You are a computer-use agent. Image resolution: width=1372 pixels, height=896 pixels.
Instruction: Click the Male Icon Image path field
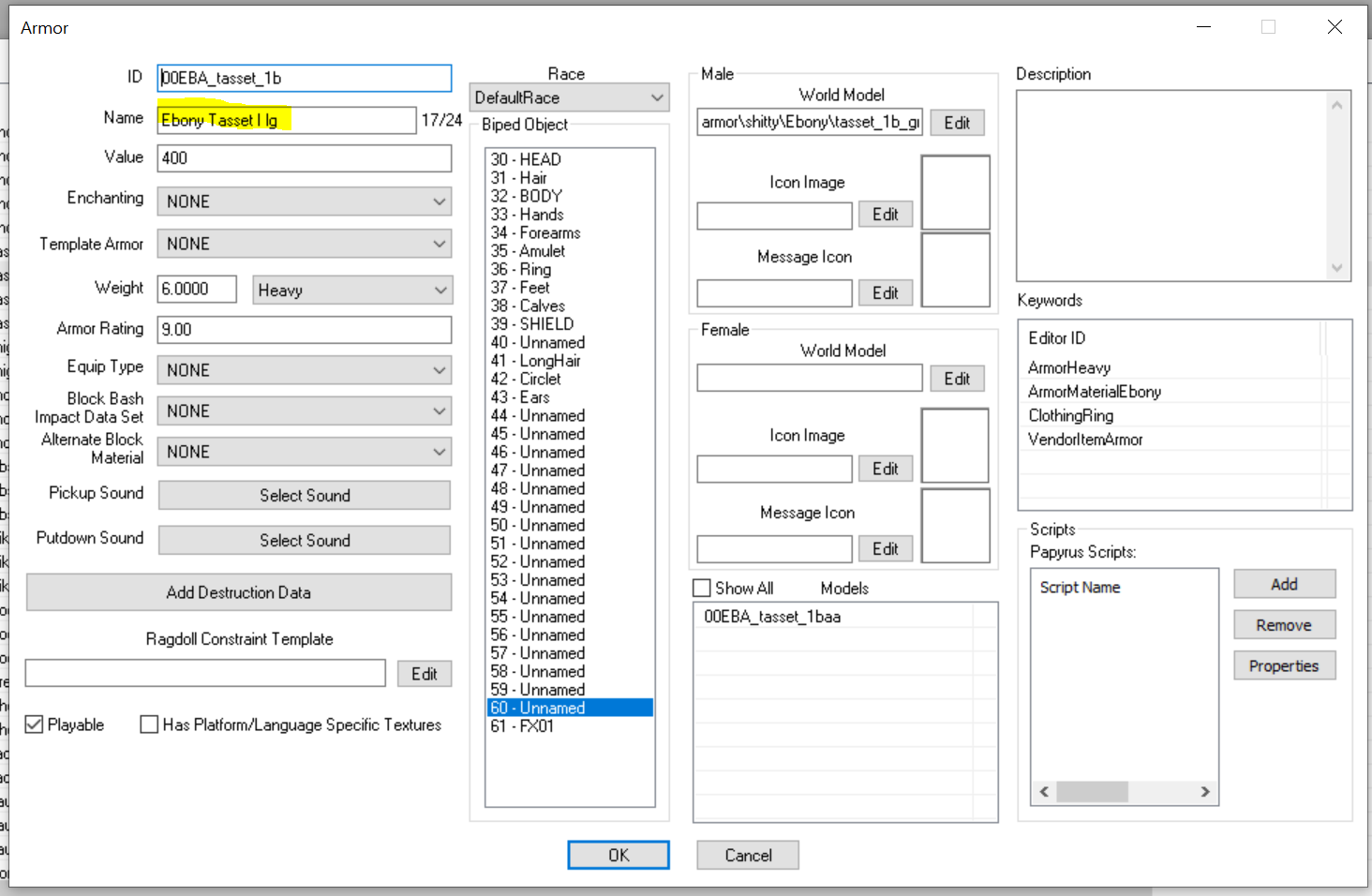[x=775, y=216]
